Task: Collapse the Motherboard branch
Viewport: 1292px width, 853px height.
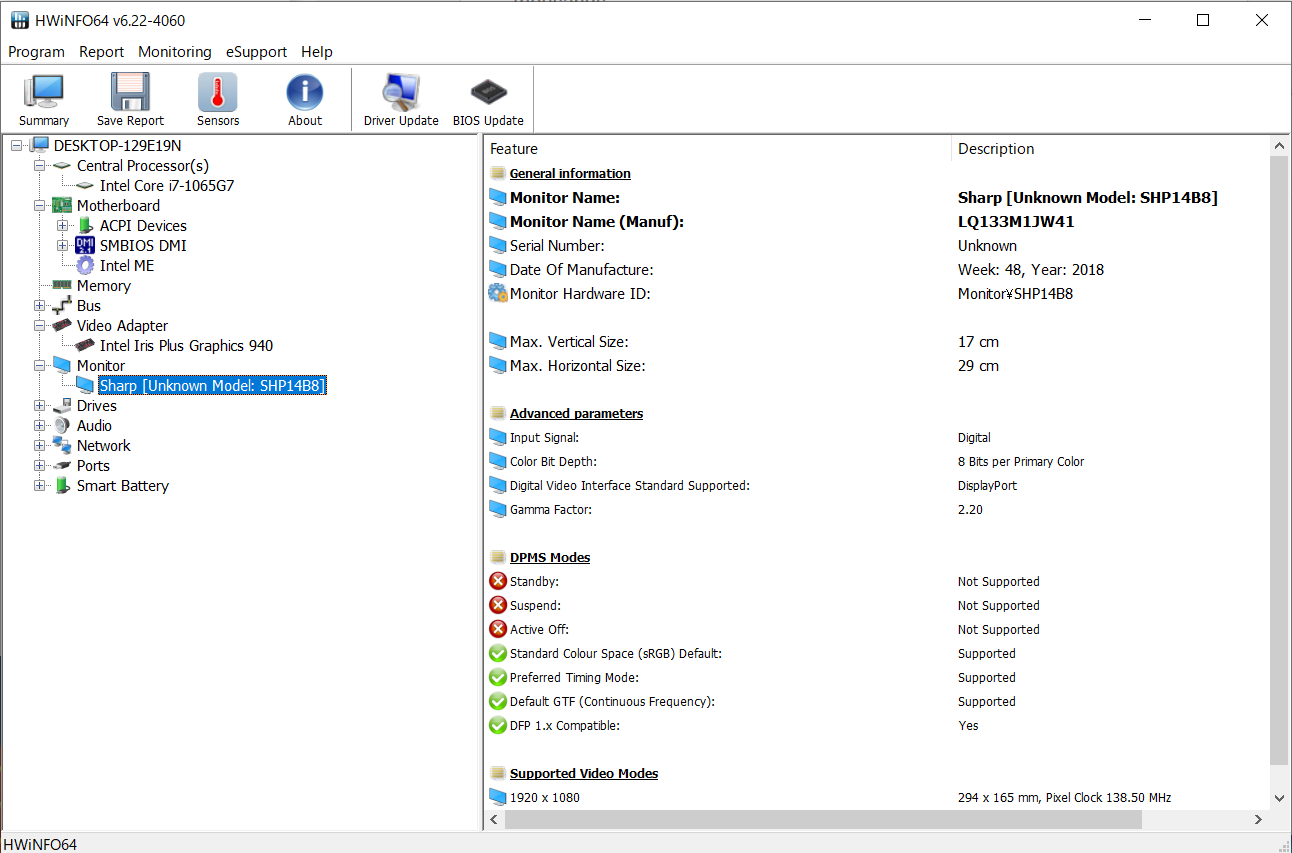Action: (39, 206)
